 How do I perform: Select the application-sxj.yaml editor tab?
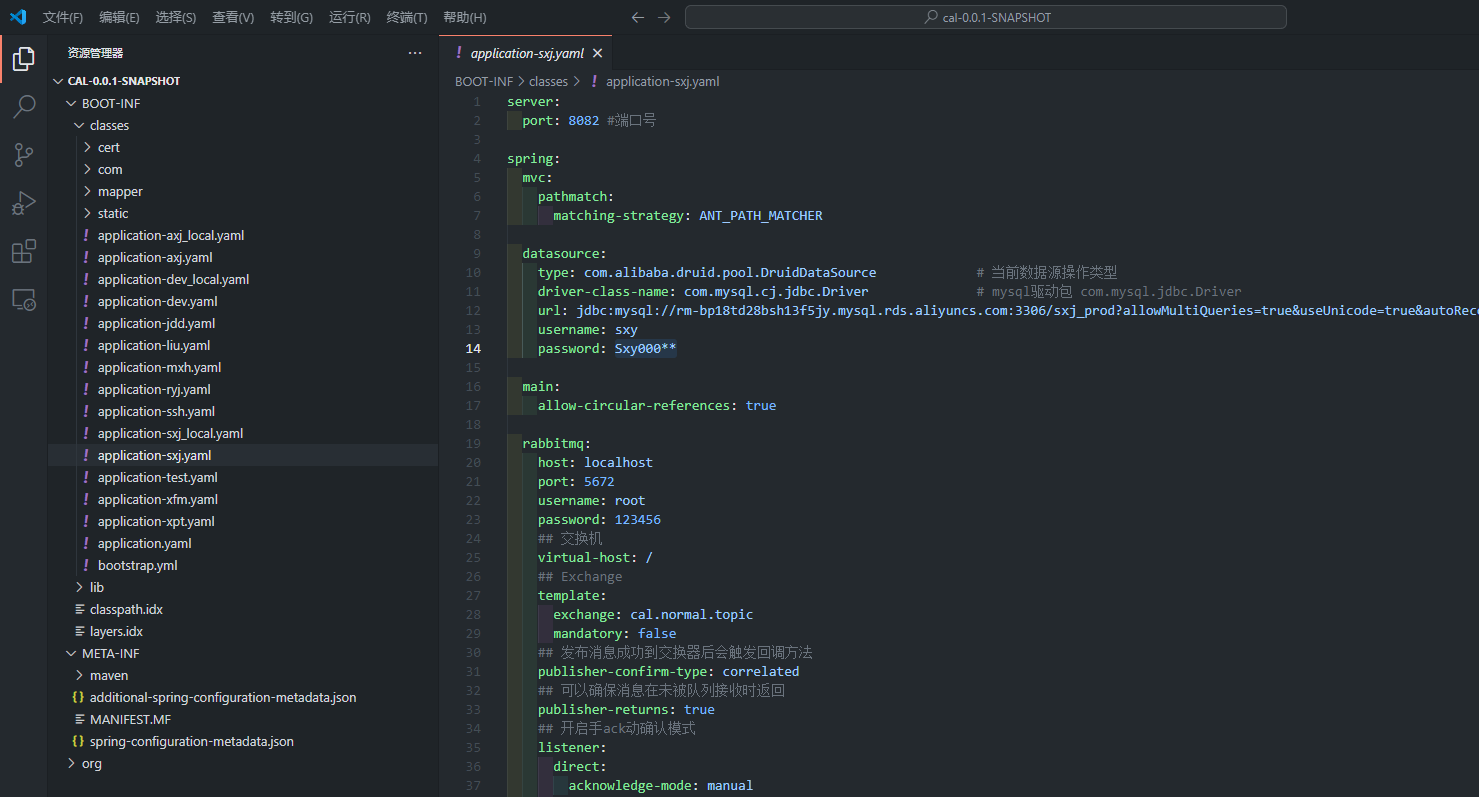(526, 54)
